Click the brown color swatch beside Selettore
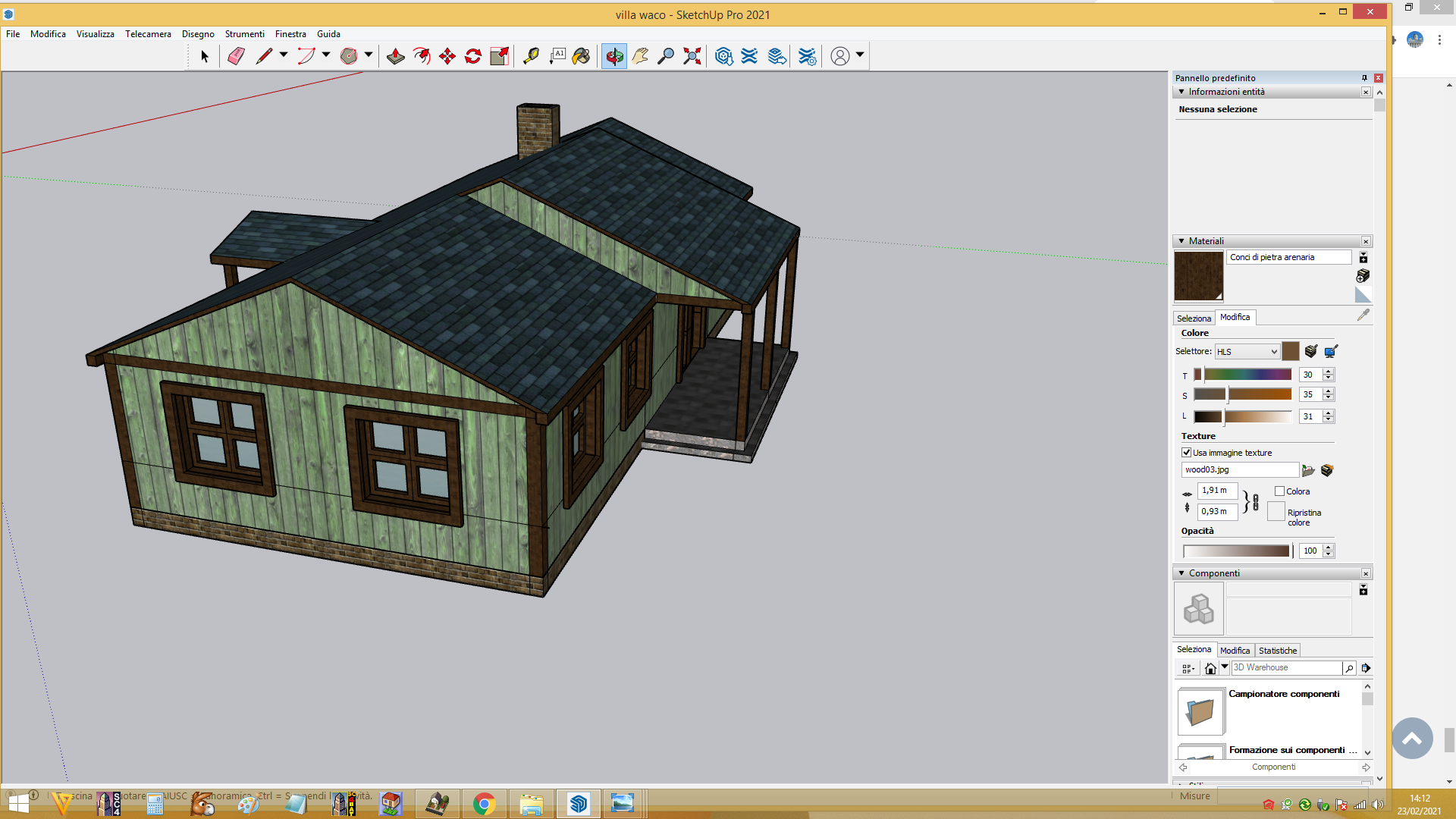 click(1291, 351)
